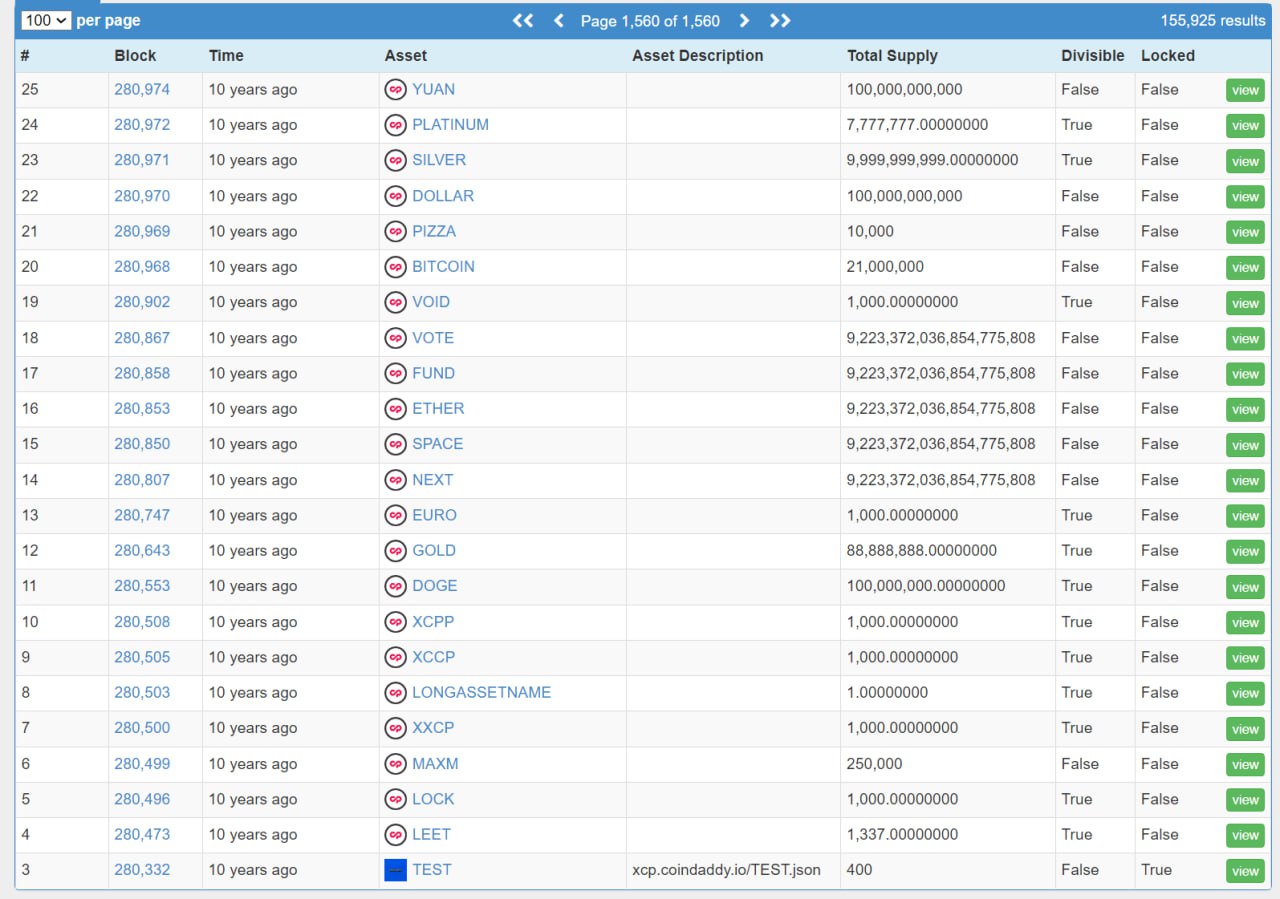Click the NEXT asset icon
1280x899 pixels.
396,480
